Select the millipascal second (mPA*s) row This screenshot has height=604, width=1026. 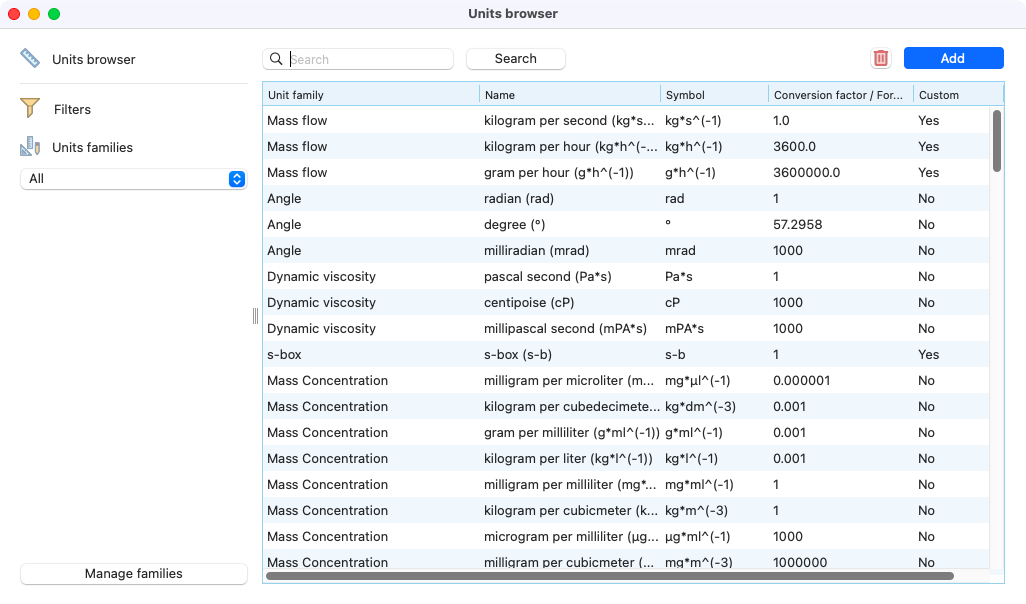tap(626, 329)
